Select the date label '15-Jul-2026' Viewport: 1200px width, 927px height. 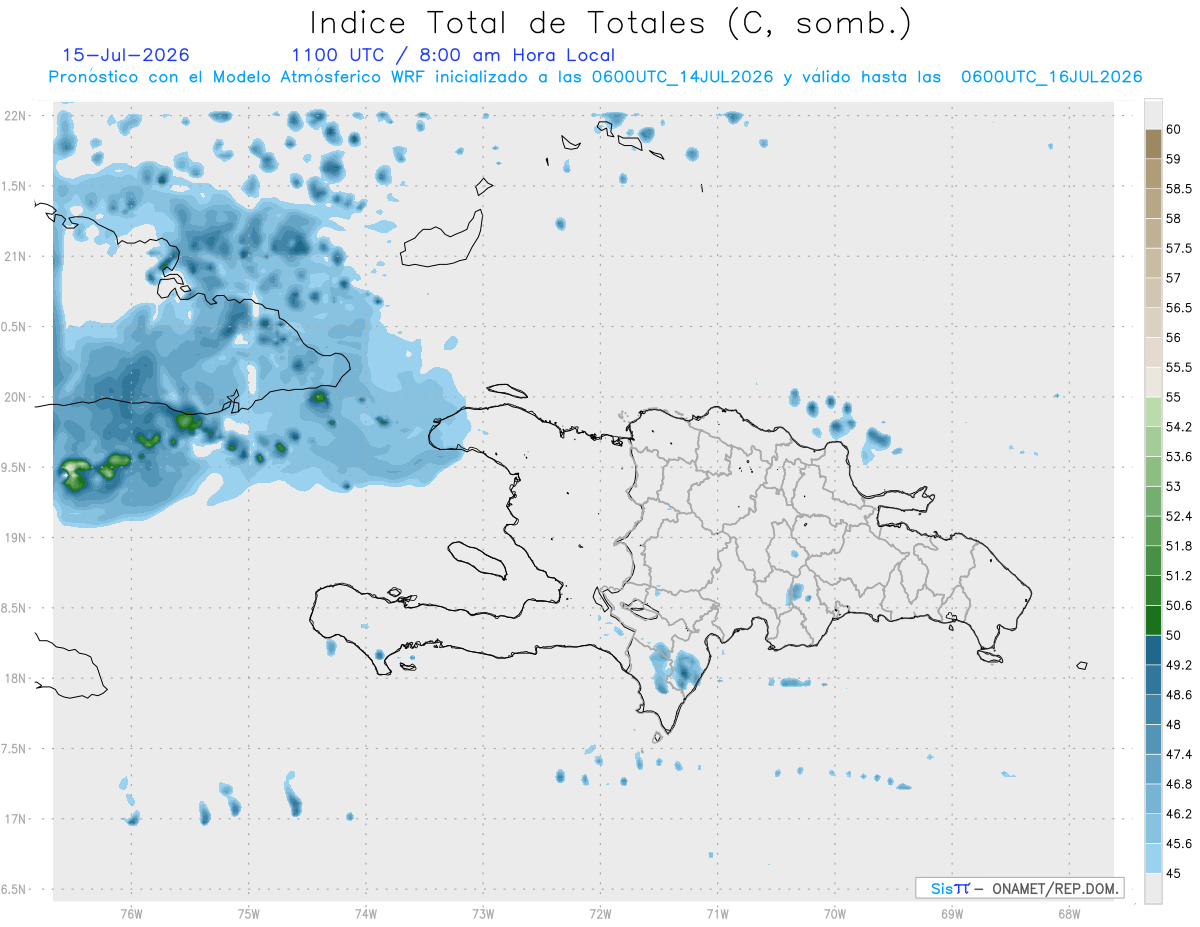coord(126,55)
